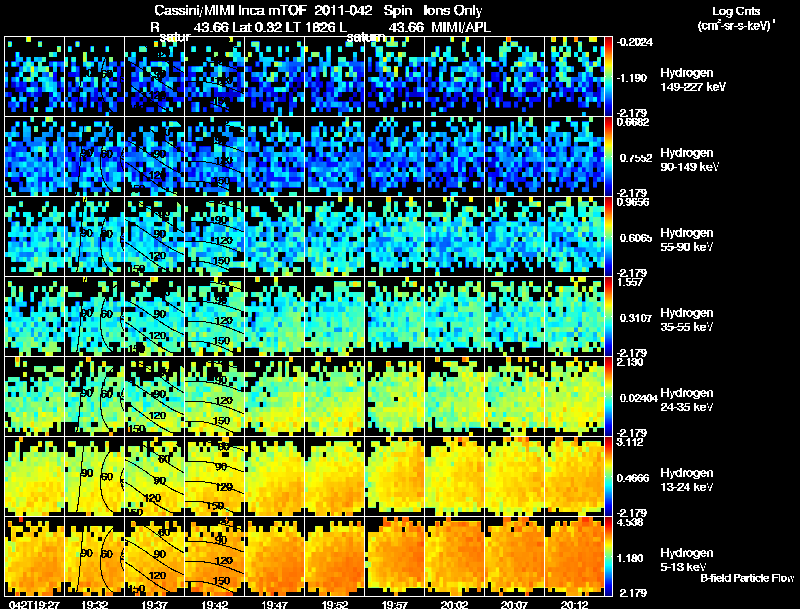Click the '20:07' time axis label
Viewport: 800px width, 609px height.
coord(514,604)
